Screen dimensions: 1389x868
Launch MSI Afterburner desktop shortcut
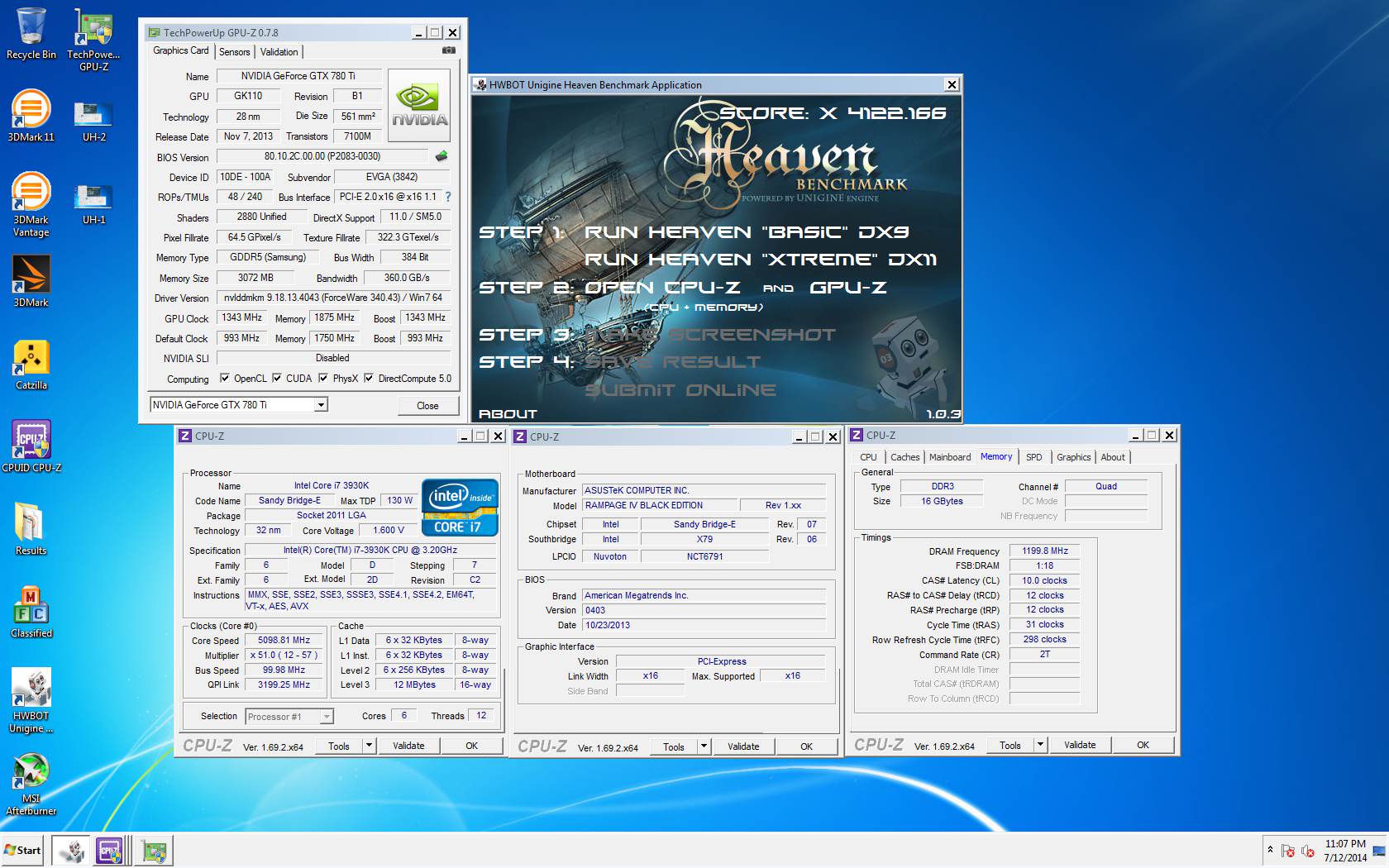pos(31,784)
